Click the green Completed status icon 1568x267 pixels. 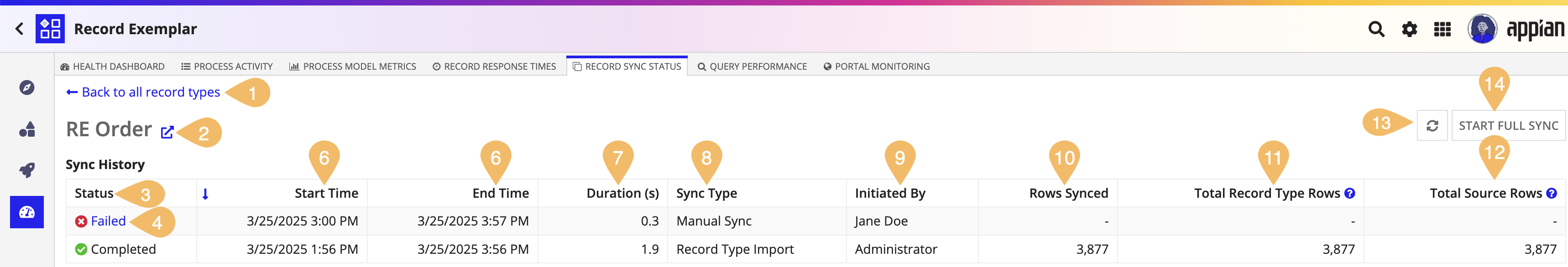(81, 249)
